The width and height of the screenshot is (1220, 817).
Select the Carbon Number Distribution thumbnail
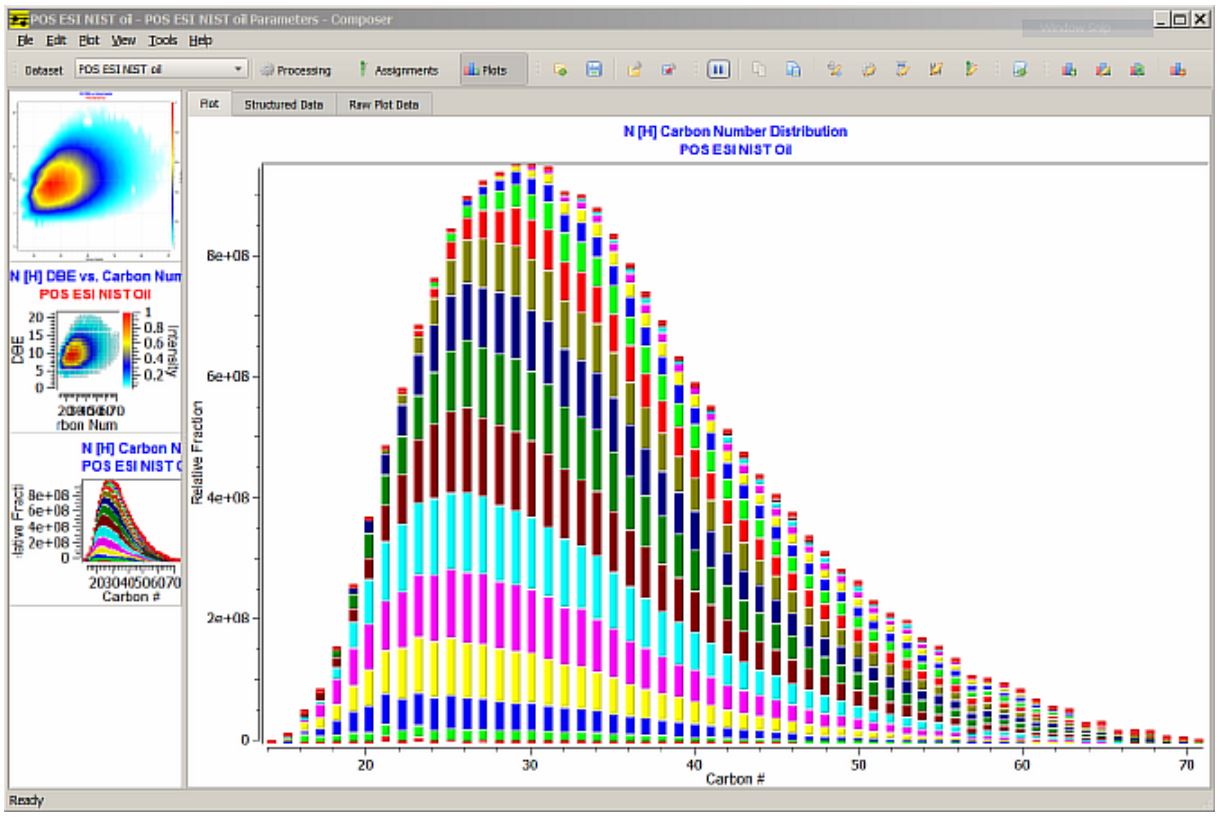(94, 520)
